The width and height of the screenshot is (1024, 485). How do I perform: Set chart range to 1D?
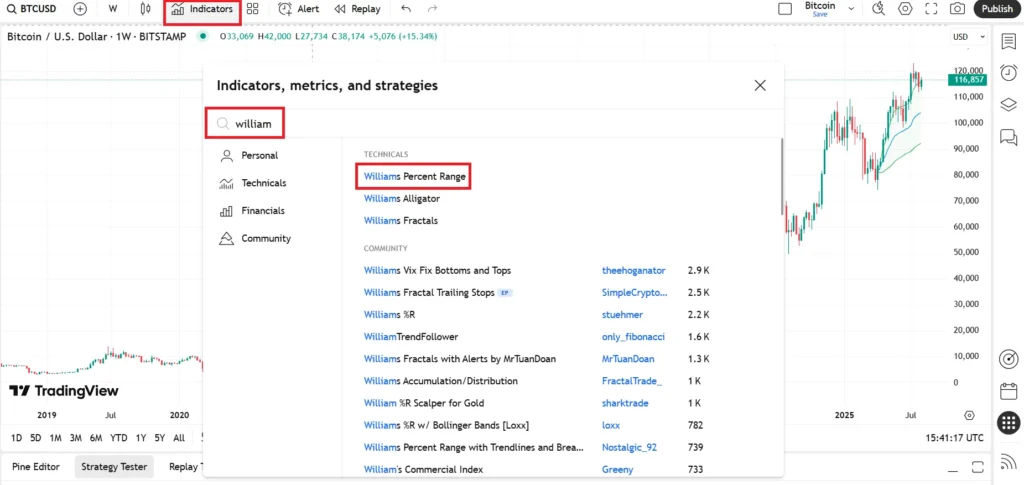[x=16, y=438]
